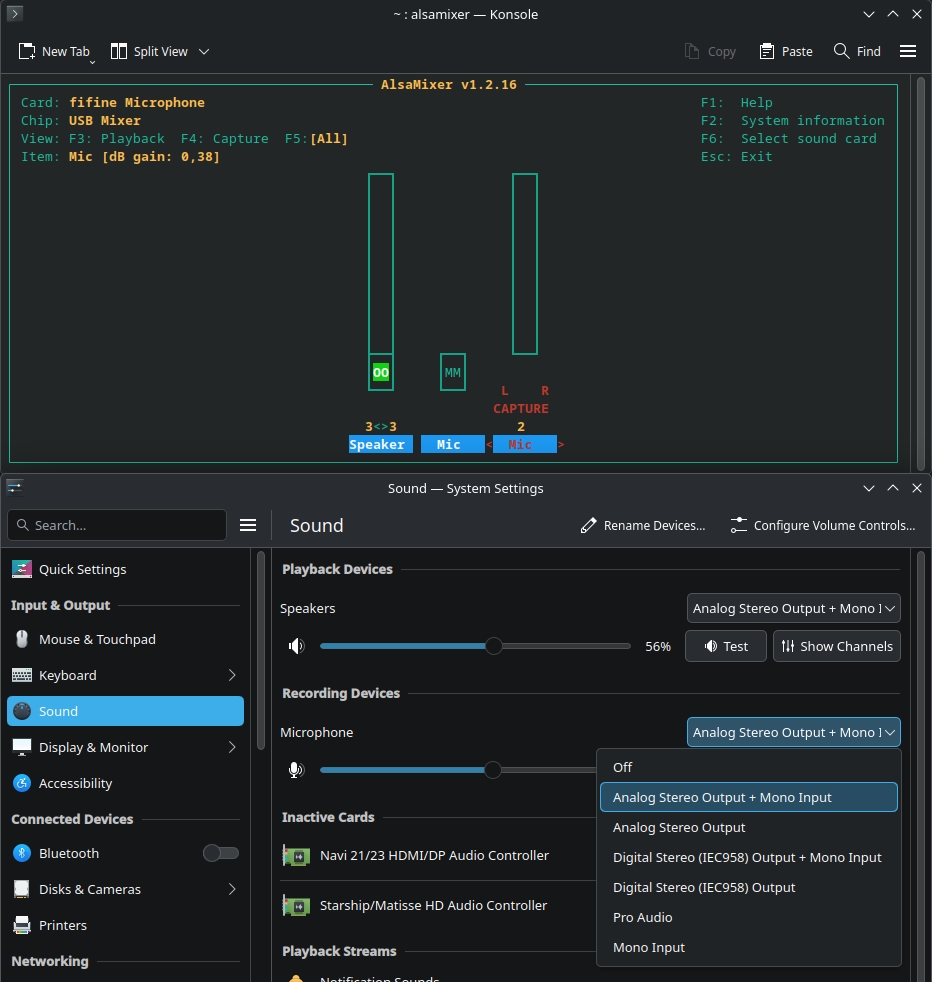Select Digital Stereo (IEC958) Output + Mono Input
The height and width of the screenshot is (982, 932).
tap(748, 857)
